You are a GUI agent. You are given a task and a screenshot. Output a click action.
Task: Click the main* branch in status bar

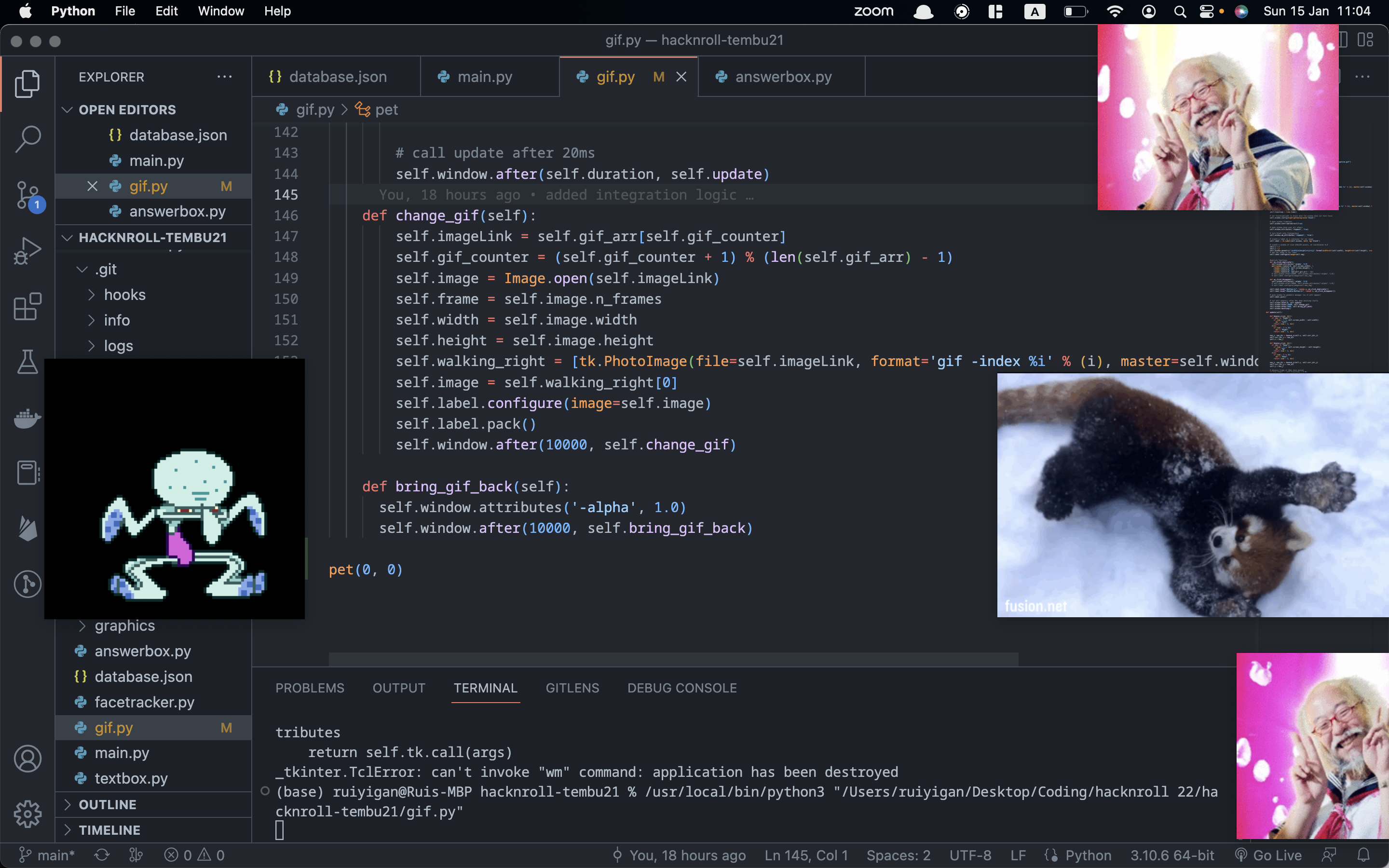[x=48, y=855]
